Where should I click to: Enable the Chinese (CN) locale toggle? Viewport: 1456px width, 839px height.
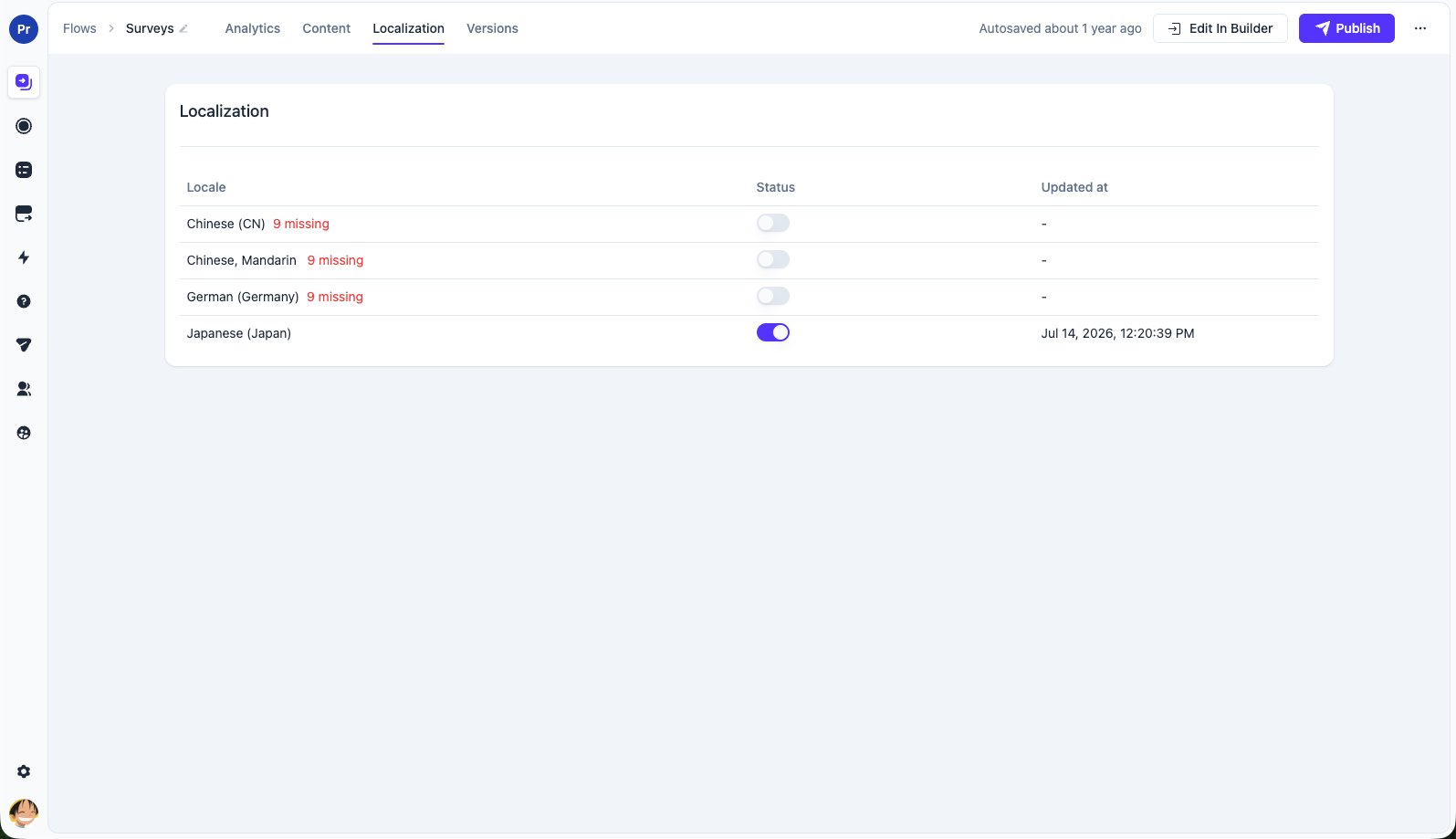pos(773,224)
